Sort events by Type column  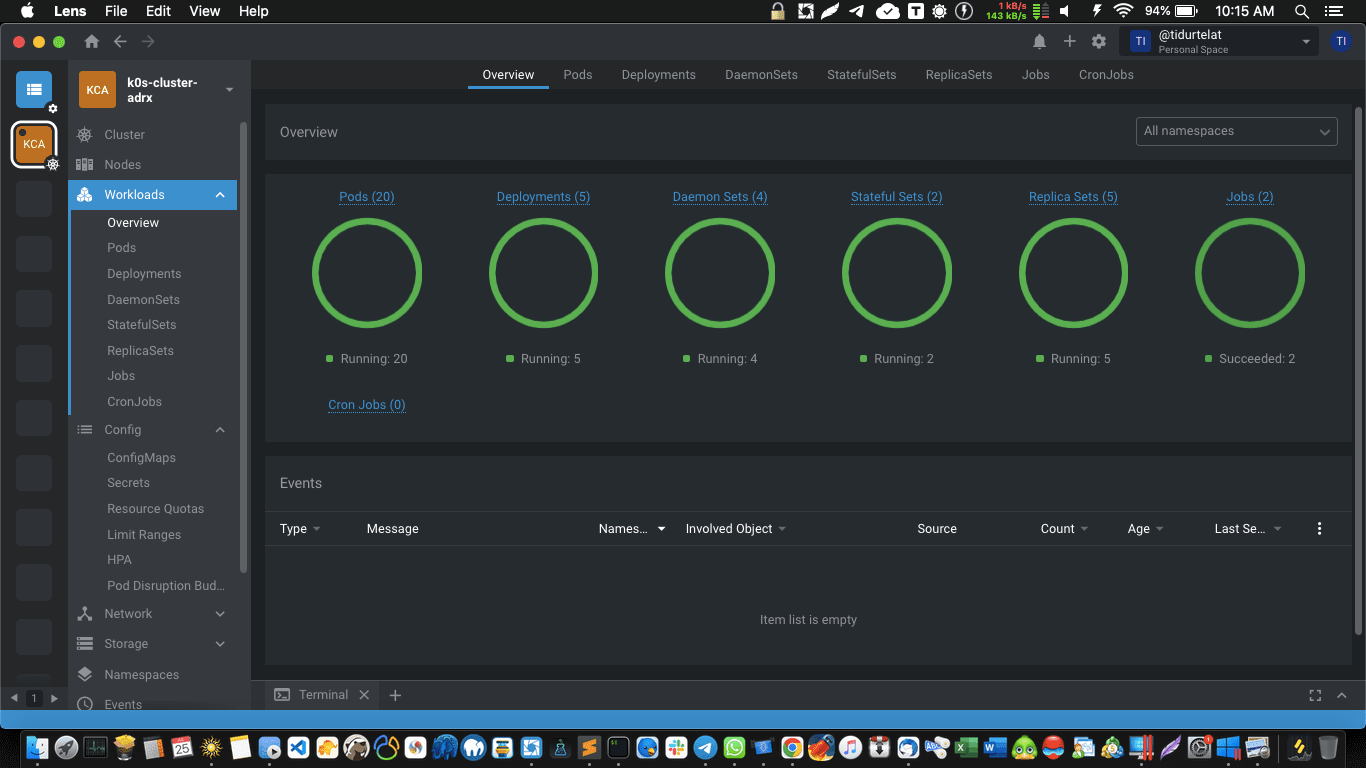(x=300, y=529)
